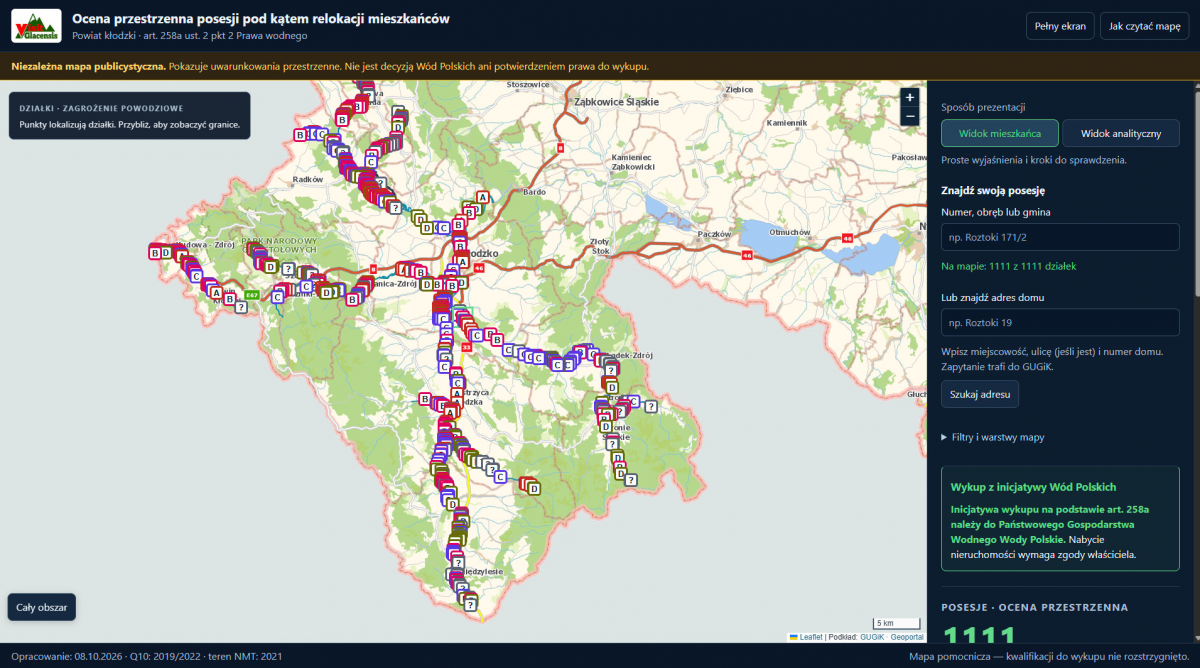This screenshot has height=668, width=1200.
Task: Open the Geoportal attribution link
Action: click(907, 637)
